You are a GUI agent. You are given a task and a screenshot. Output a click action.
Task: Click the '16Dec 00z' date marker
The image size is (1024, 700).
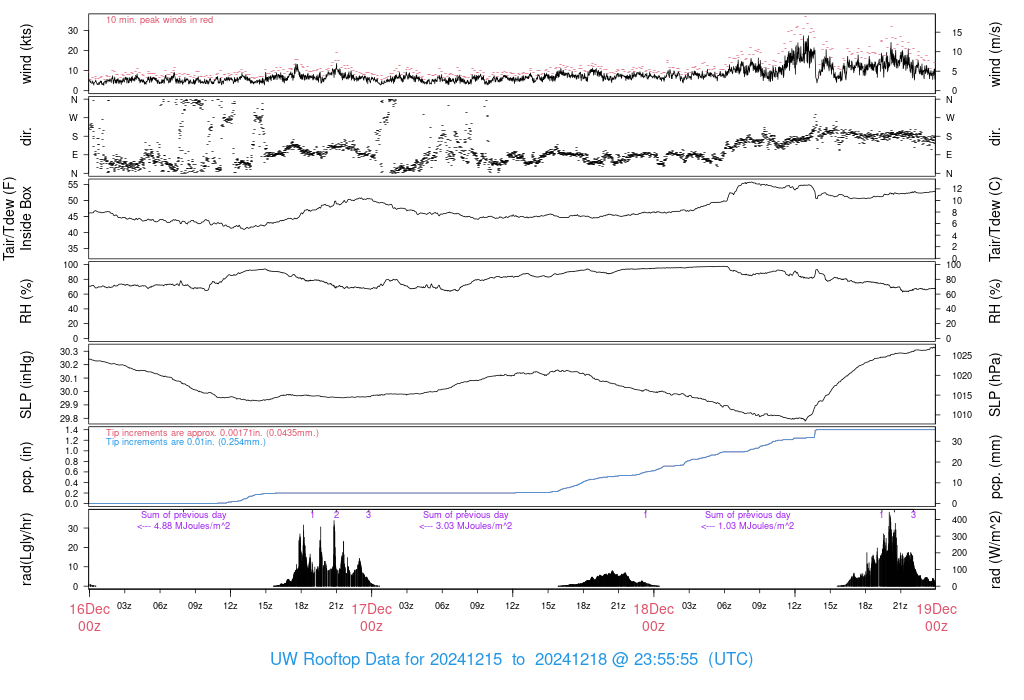pyautogui.click(x=89, y=618)
